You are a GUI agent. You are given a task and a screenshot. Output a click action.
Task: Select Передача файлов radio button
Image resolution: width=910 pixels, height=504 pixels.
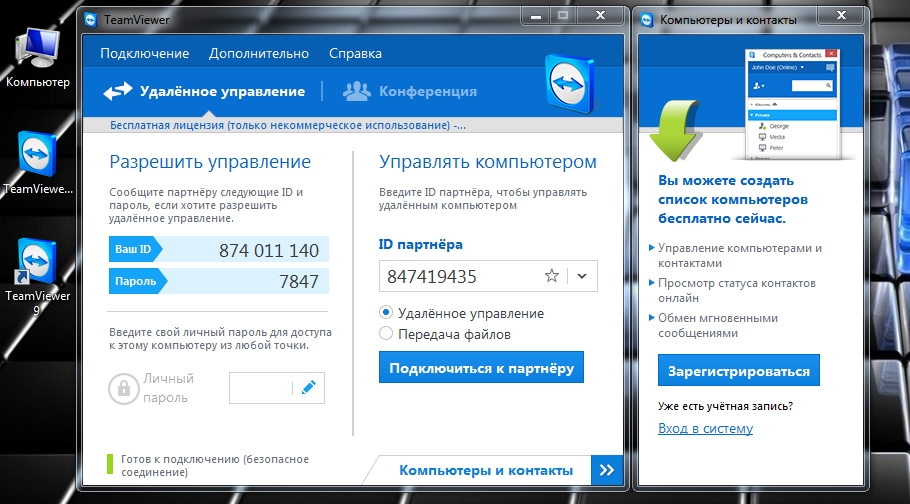386,334
